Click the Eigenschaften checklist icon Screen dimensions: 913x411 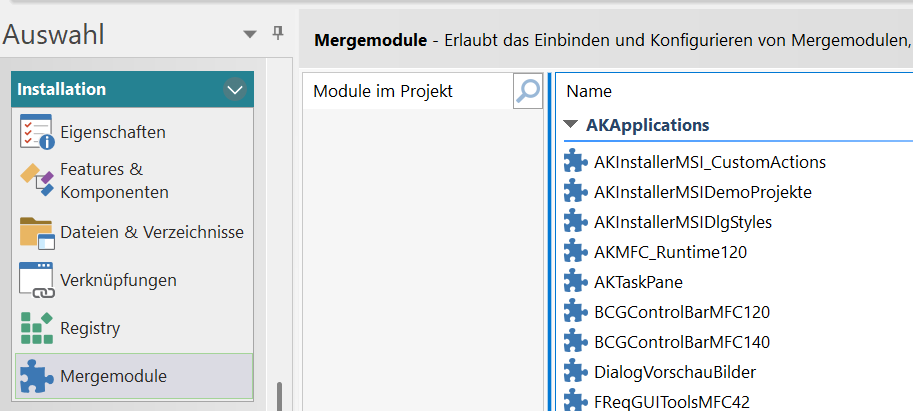(36, 132)
